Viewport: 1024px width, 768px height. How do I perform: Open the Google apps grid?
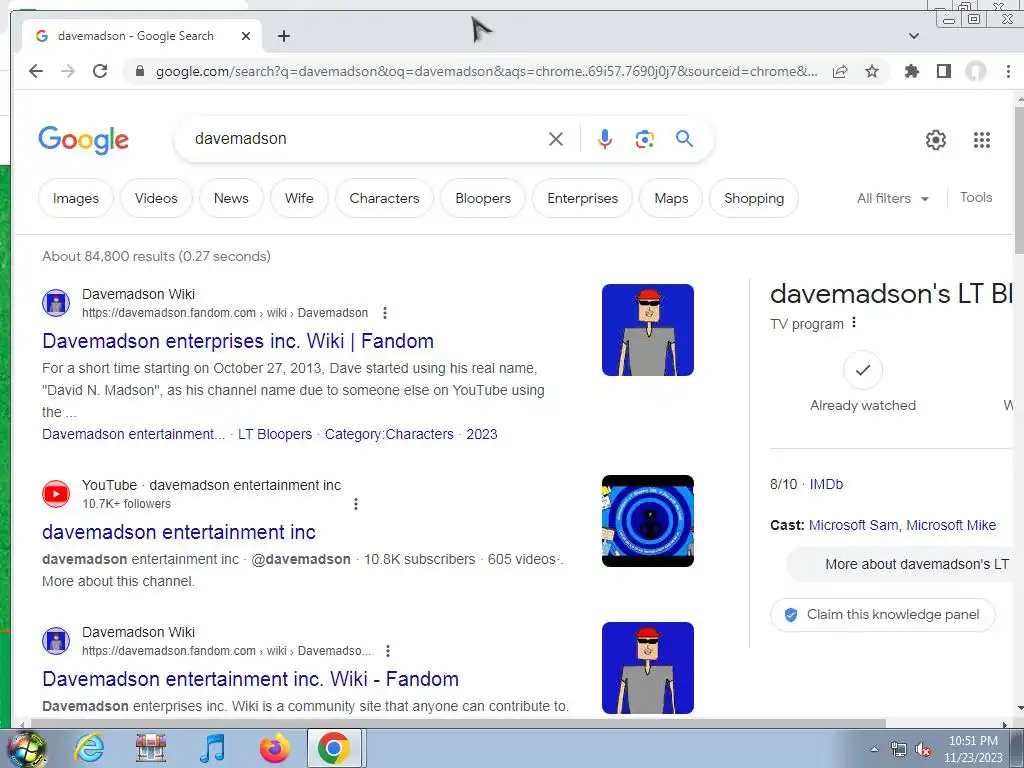click(982, 140)
